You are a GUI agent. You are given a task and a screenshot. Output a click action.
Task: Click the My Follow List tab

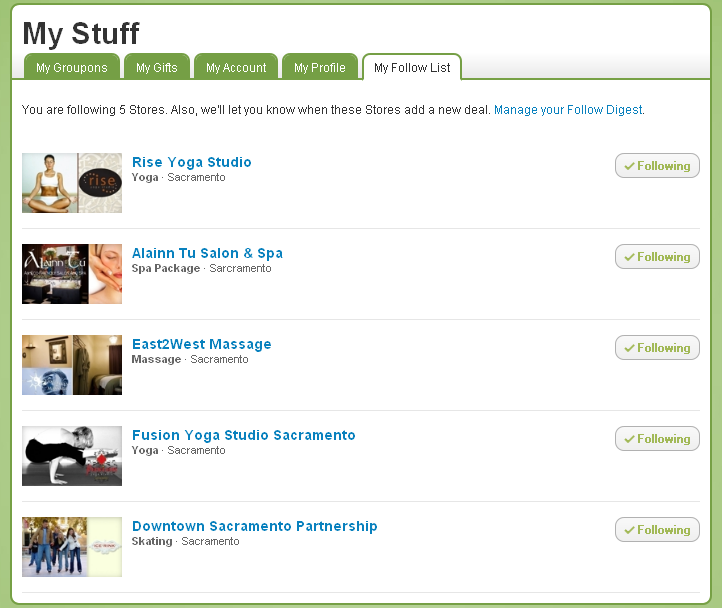pos(412,68)
